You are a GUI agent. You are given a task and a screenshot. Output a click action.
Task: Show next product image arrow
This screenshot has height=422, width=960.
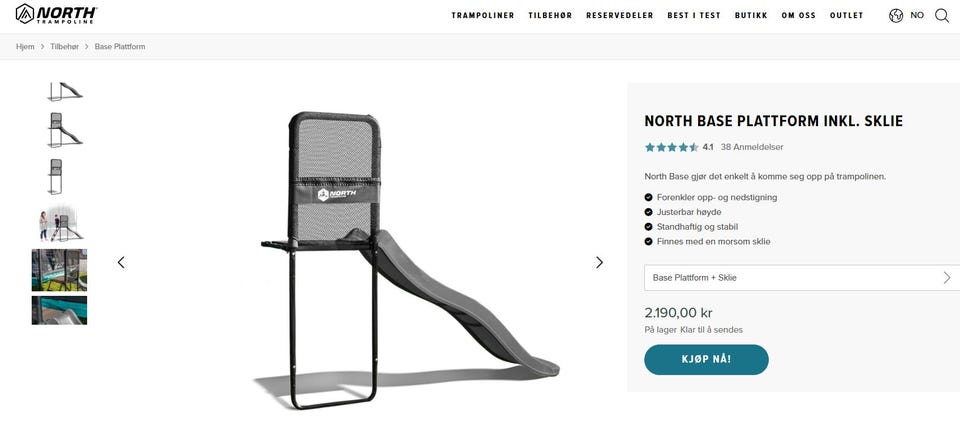point(599,262)
